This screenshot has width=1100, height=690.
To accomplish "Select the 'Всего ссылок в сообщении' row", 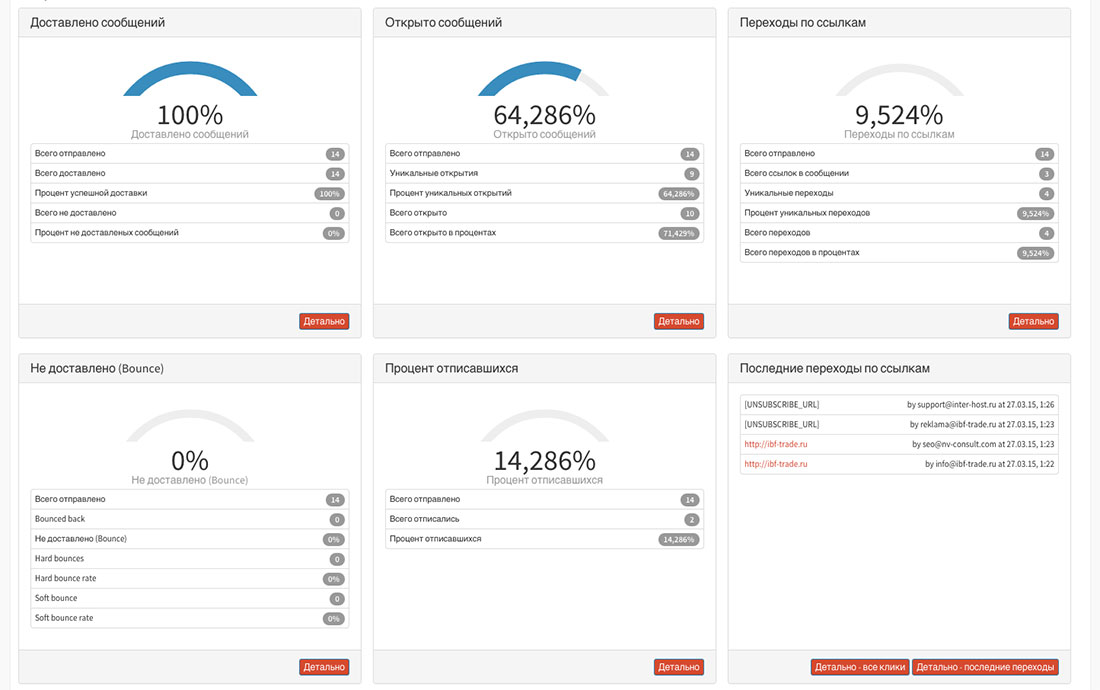I will click(x=899, y=173).
